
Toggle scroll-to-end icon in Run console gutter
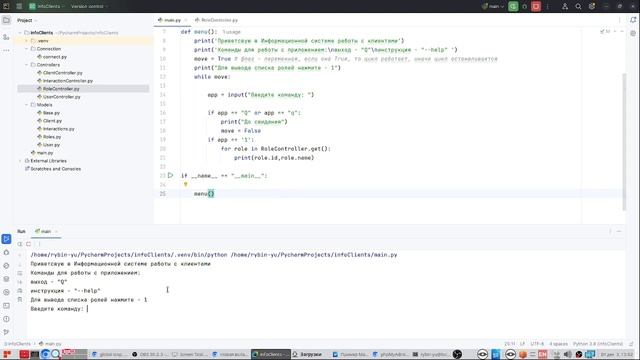20,282
